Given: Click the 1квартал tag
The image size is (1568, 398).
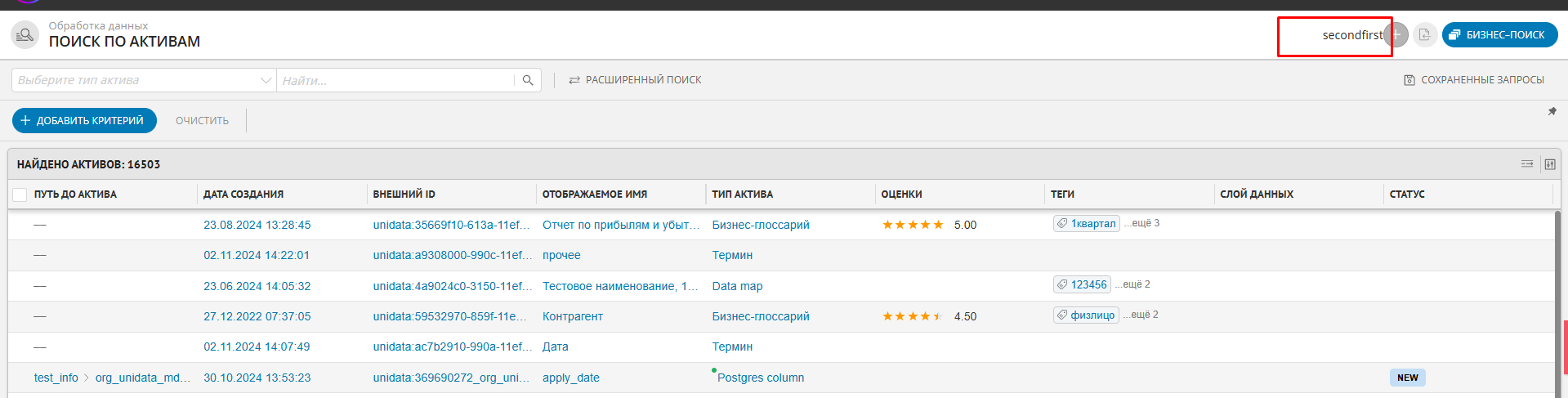Looking at the screenshot, I should [1086, 224].
